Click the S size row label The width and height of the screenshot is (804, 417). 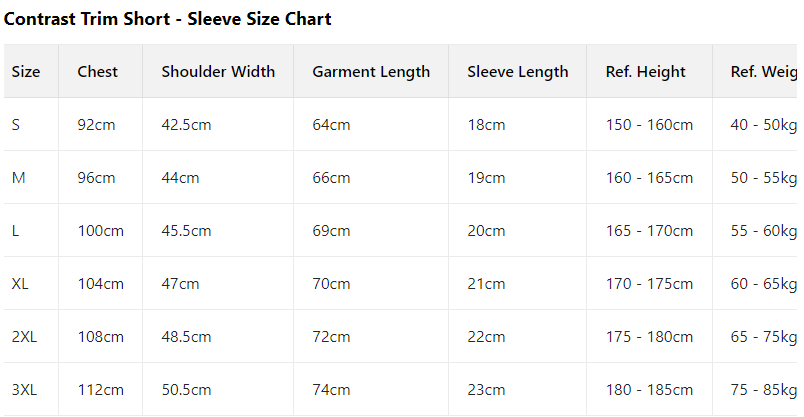pos(16,125)
